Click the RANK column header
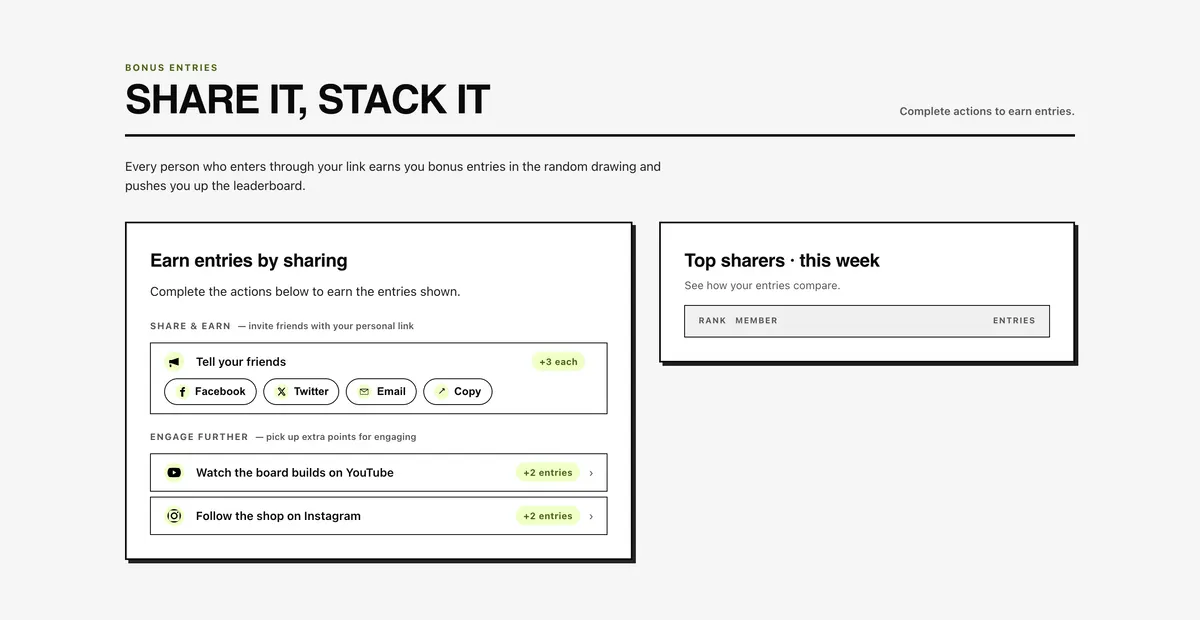This screenshot has width=1200, height=620. (712, 321)
